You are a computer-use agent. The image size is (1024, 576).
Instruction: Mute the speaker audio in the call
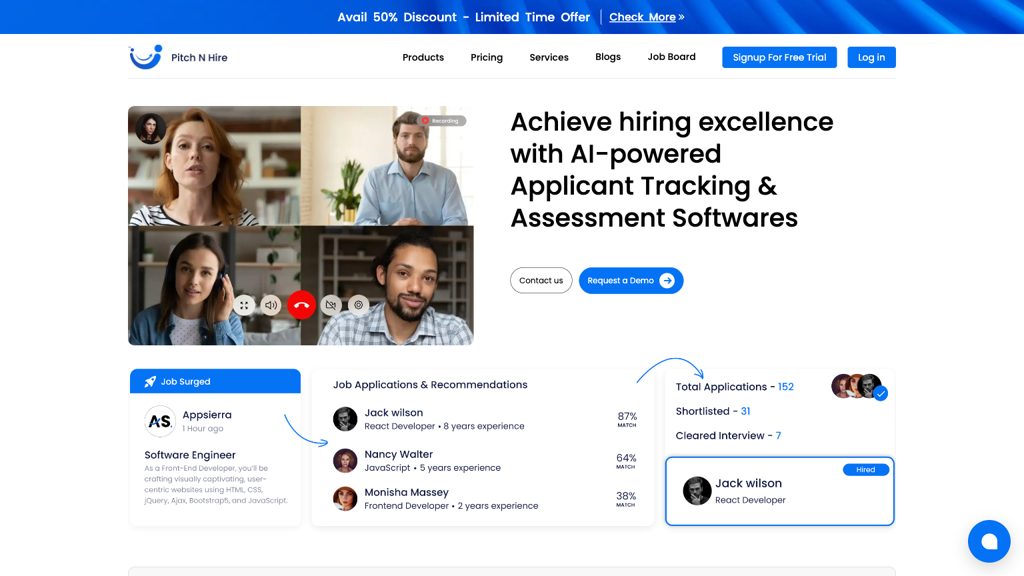(271, 305)
